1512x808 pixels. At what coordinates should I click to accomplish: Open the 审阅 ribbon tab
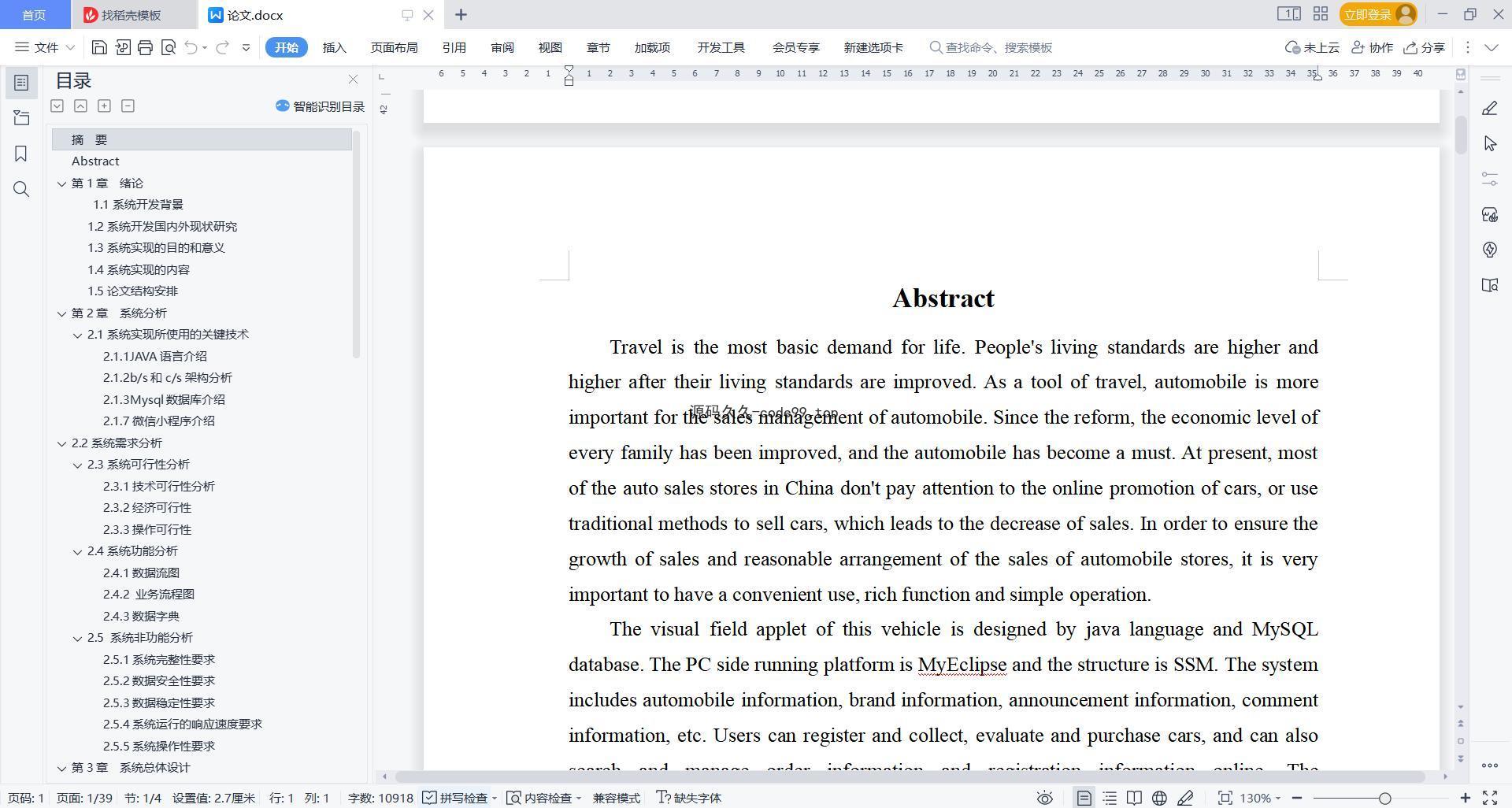click(502, 47)
